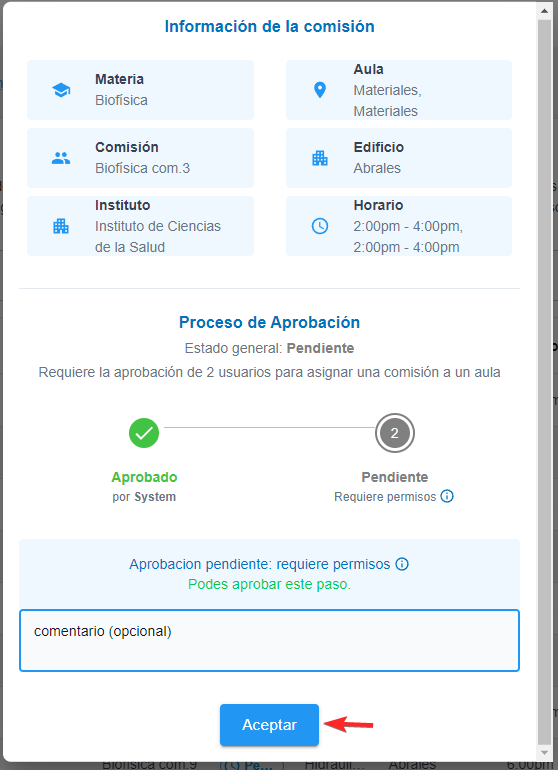Click the Aceptar button
Image resolution: width=558 pixels, height=770 pixels.
point(269,725)
